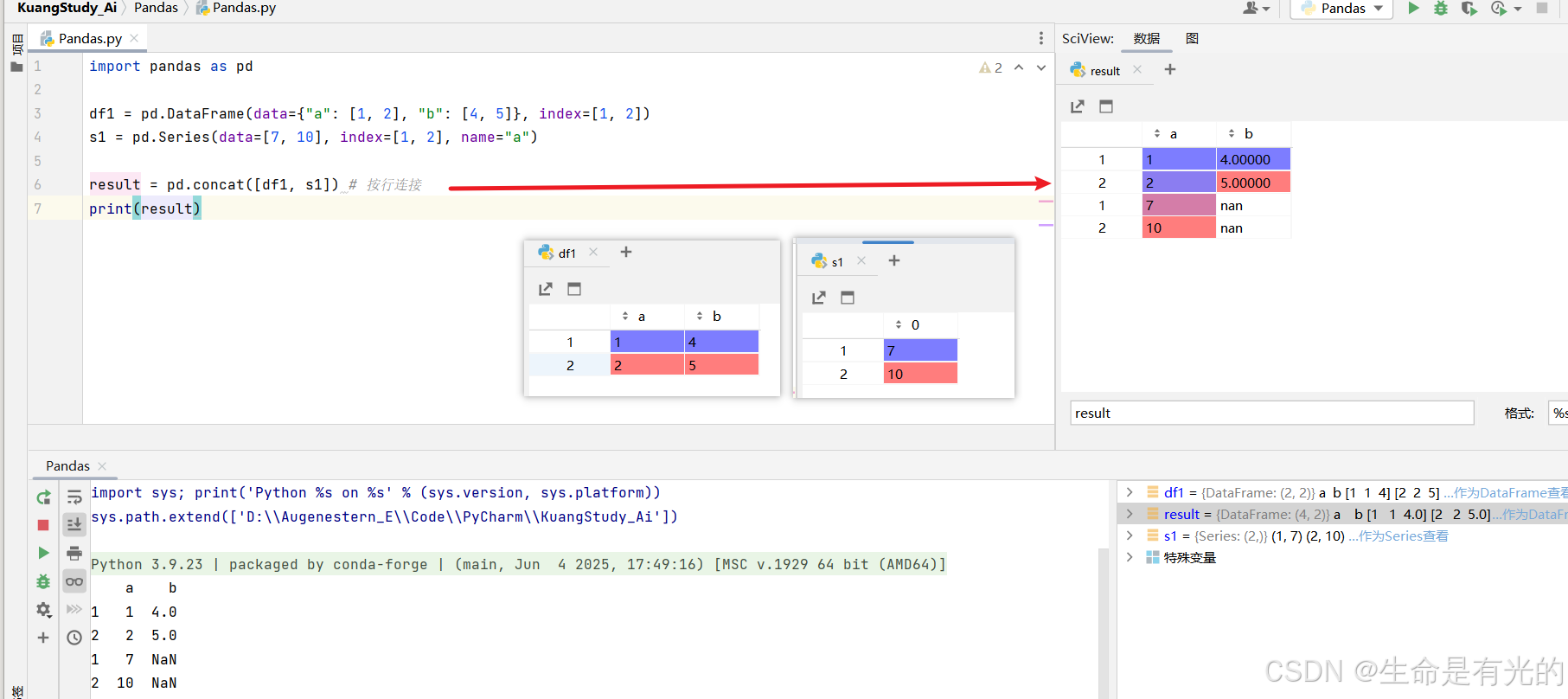Screen dimensions: 1568x699
Task: Execute current statement with console play icon
Action: (x=43, y=553)
